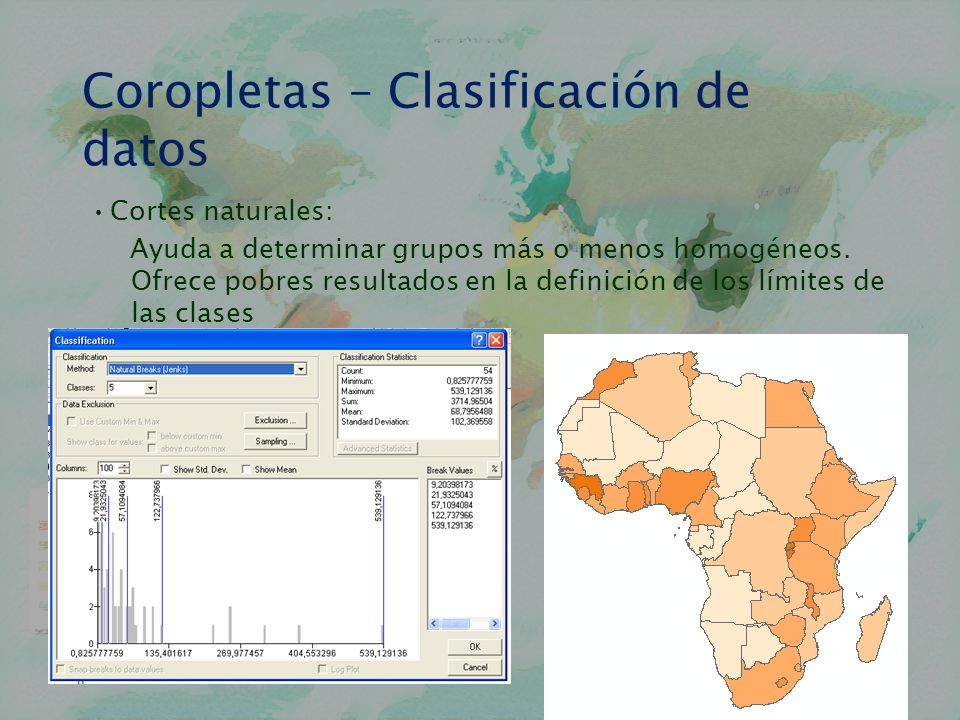Click the help question mark button in Classification title bar

point(479,340)
